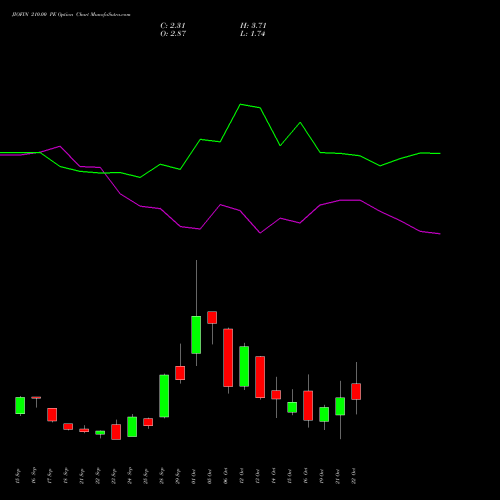Click the tall green candle above 01 Oct

(x=196, y=335)
